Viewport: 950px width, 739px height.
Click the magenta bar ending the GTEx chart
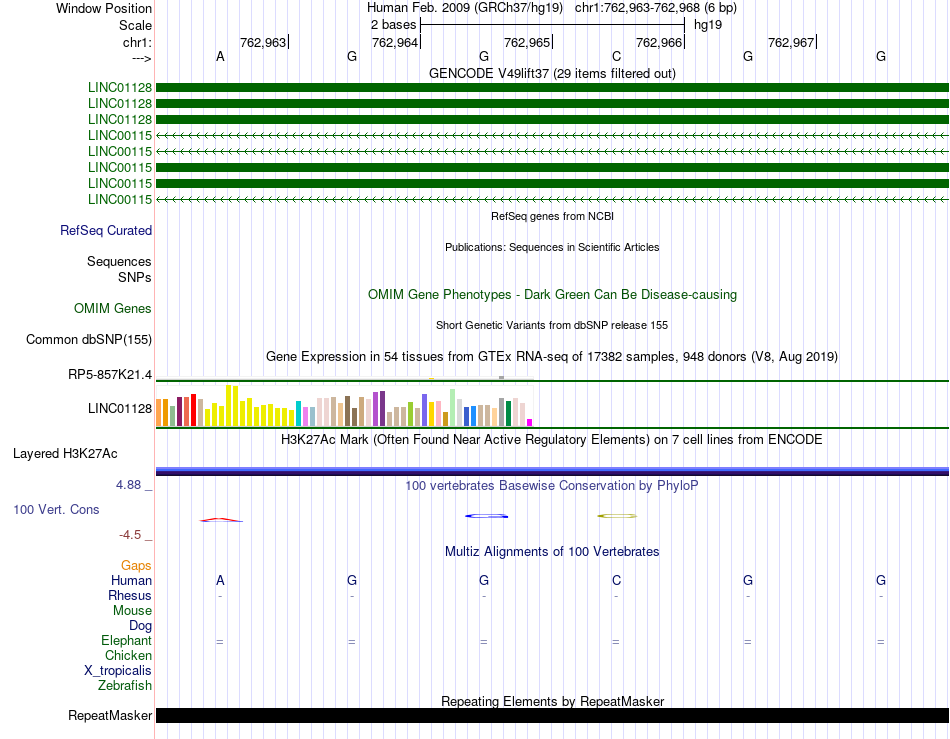coord(530,422)
